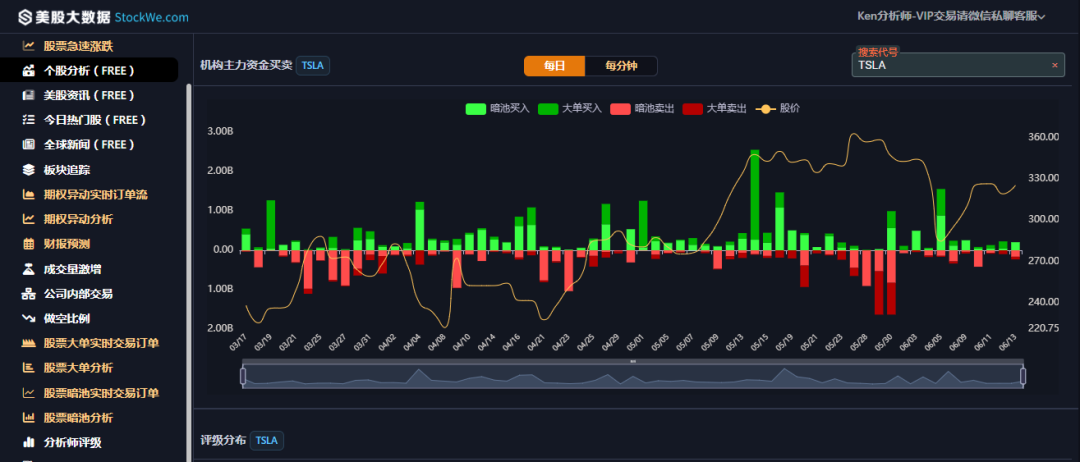
Task: Click the 分析师评级 bar-chart icon
Action: click(28, 442)
